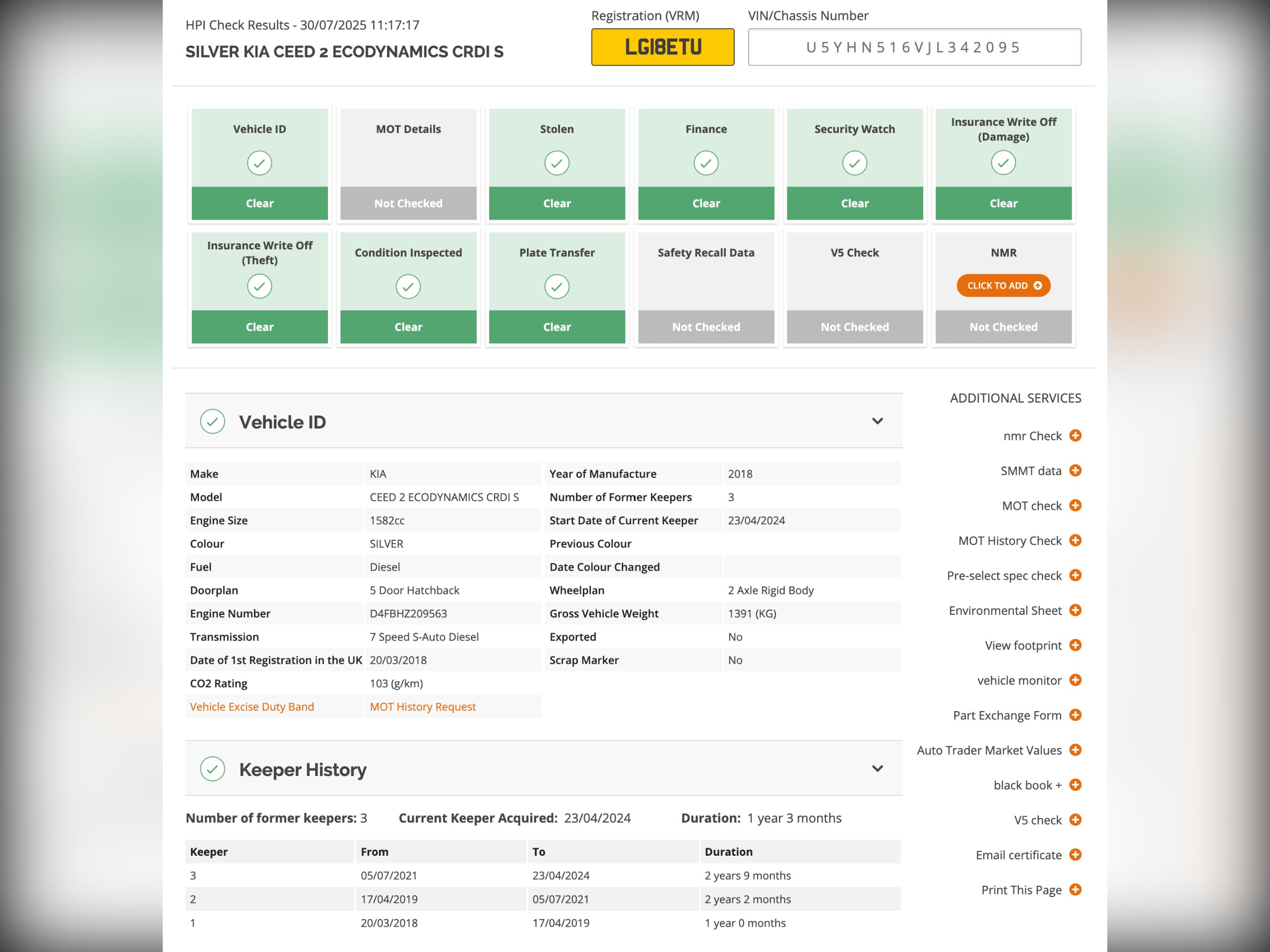1270x952 pixels.
Task: Click '103 (g/km)' CO2 rating value
Action: tap(396, 683)
